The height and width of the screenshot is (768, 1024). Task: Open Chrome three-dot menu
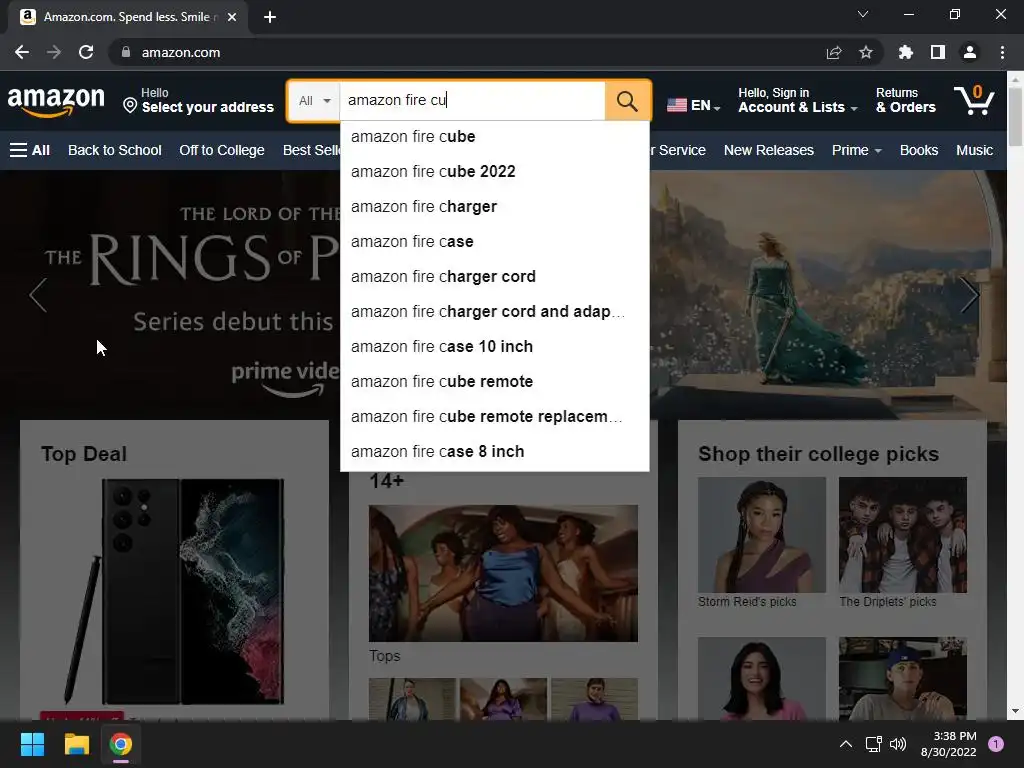pos(1002,52)
